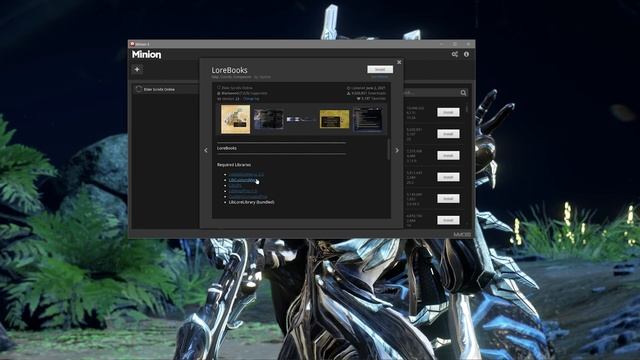Click the fourth Install button in addon list
640x360 pixels.
coord(448,177)
